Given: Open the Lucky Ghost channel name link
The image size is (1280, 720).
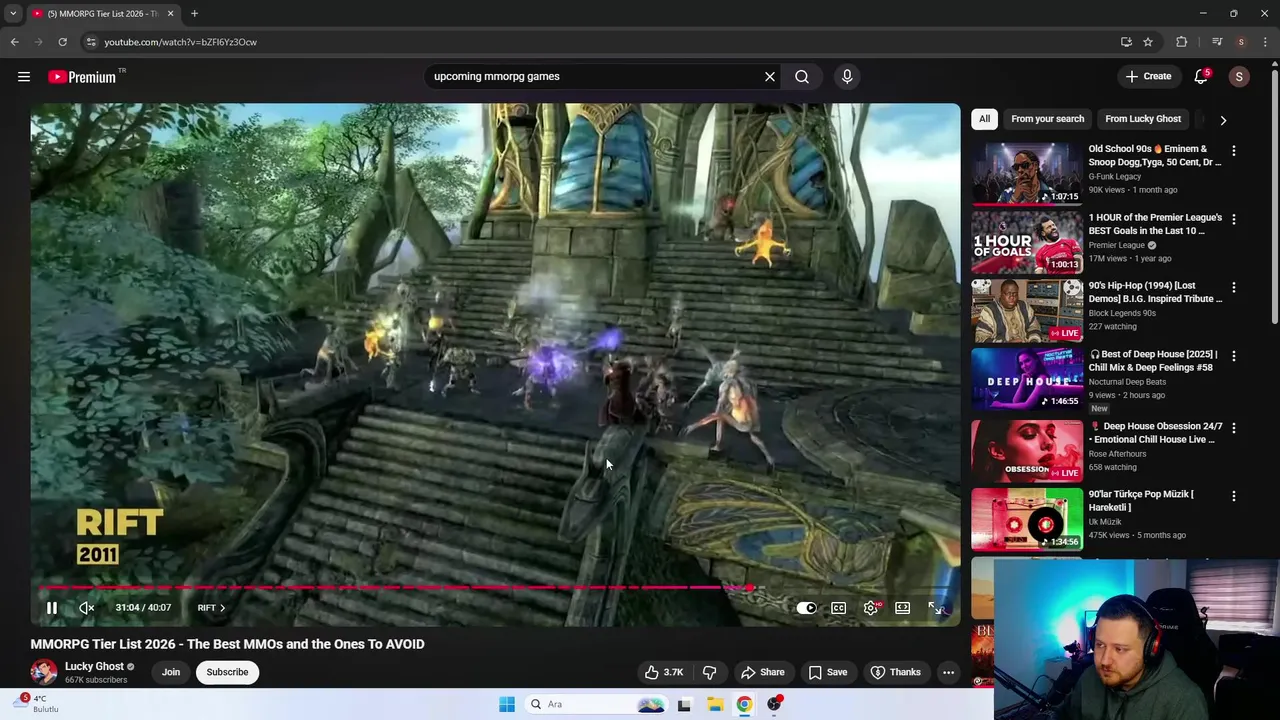Looking at the screenshot, I should pos(94,666).
